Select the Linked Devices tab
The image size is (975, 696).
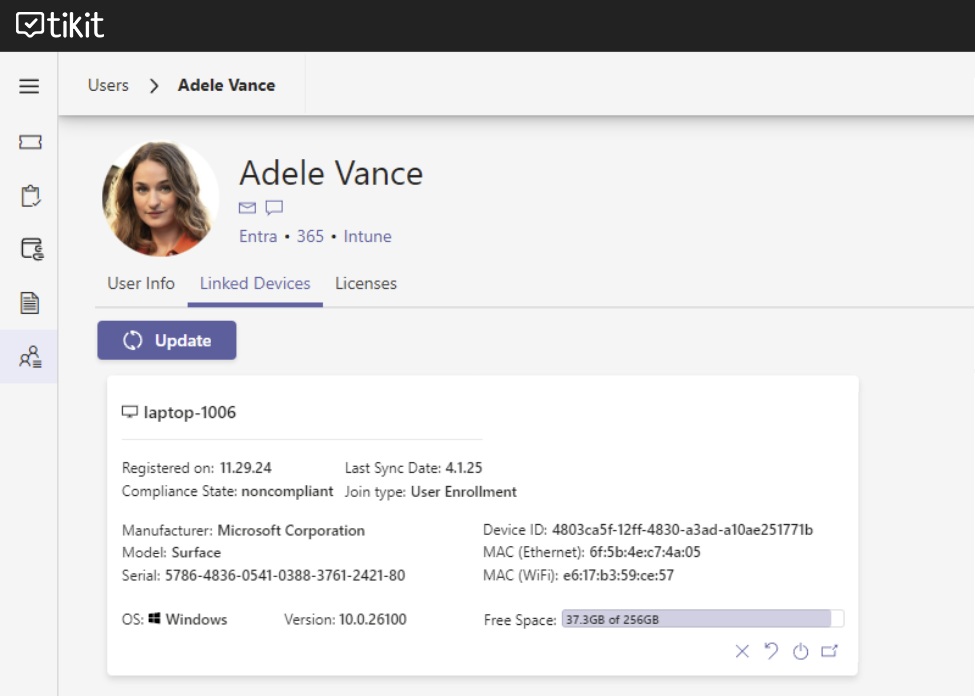click(x=255, y=284)
